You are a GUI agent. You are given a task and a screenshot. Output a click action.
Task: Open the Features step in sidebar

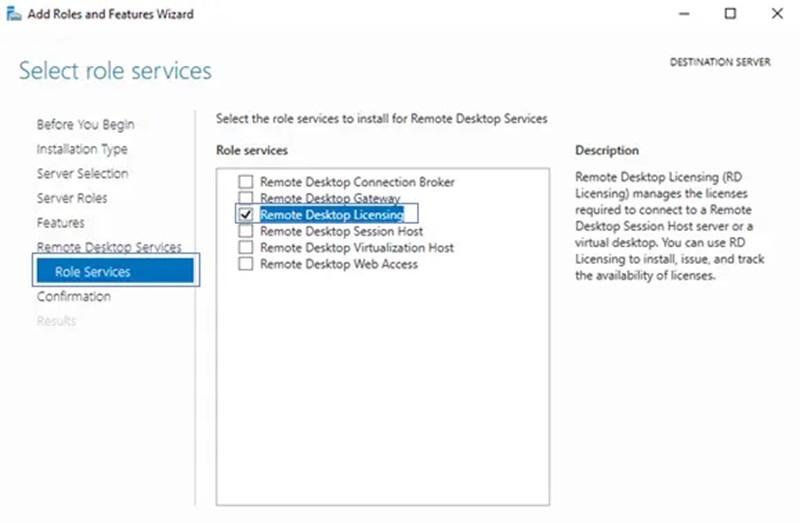pos(60,222)
